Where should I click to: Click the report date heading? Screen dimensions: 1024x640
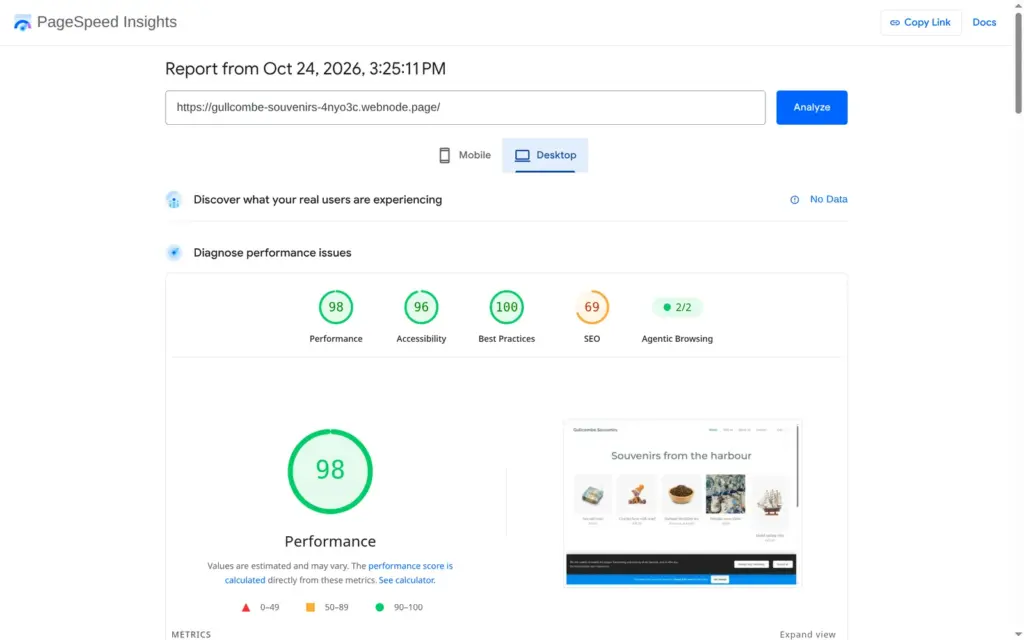click(x=305, y=69)
